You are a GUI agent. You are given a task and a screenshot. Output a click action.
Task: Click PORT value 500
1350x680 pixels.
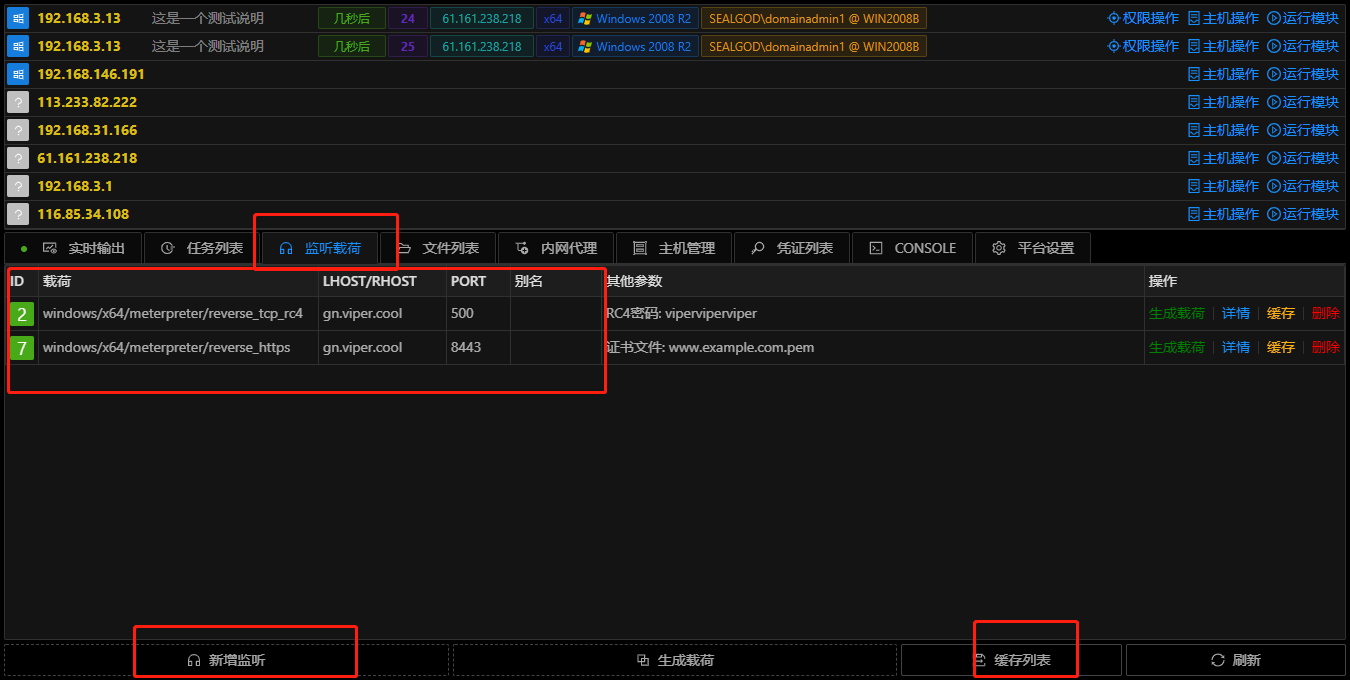(462, 313)
